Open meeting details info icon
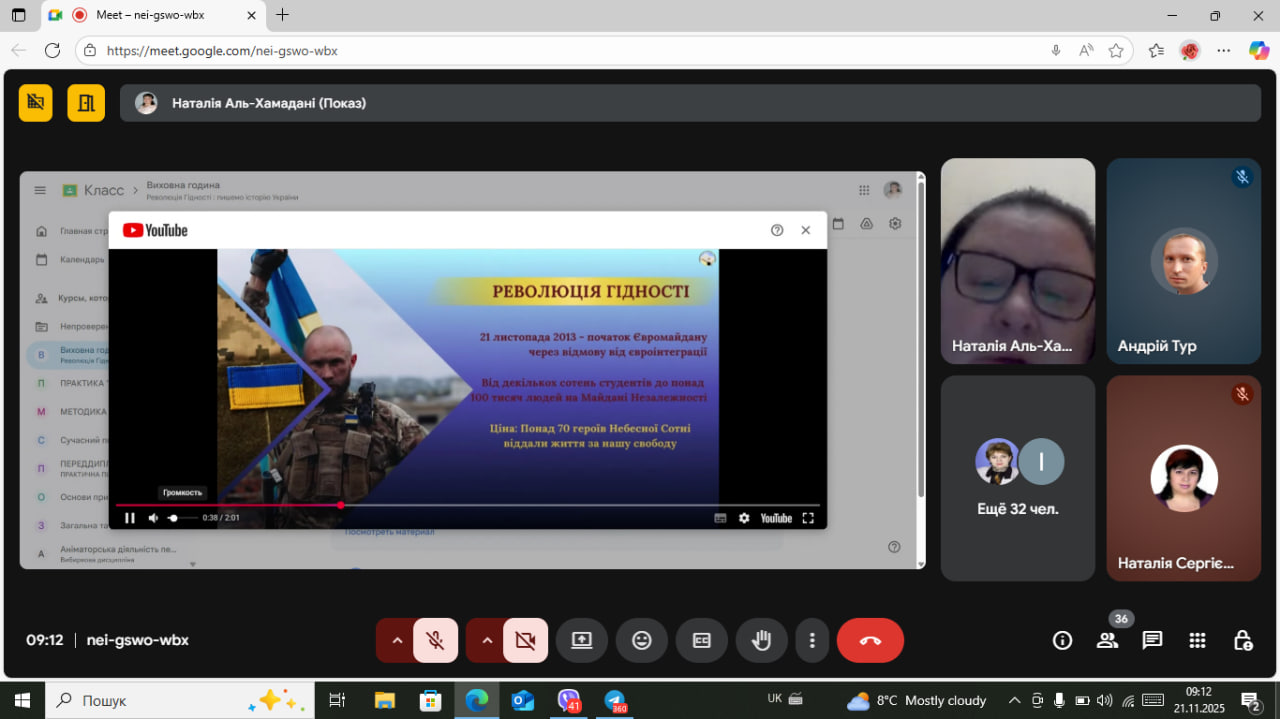 1062,640
